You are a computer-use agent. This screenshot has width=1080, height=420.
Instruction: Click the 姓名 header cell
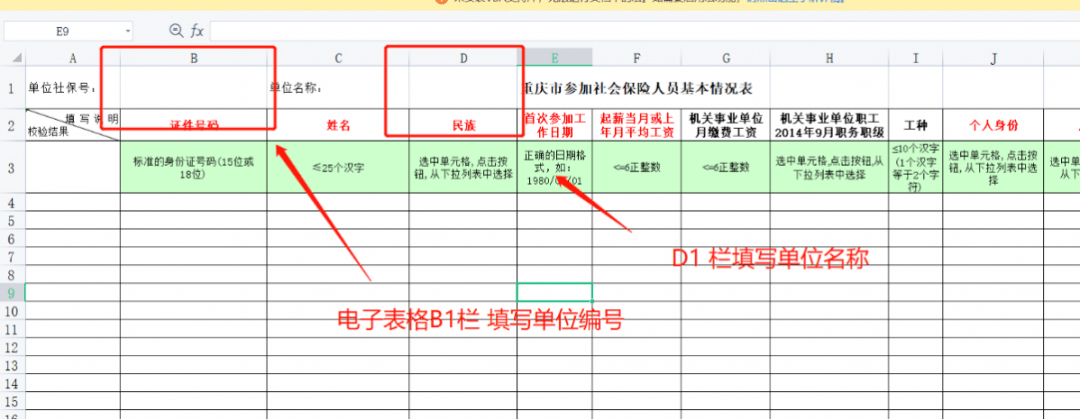coord(338,125)
